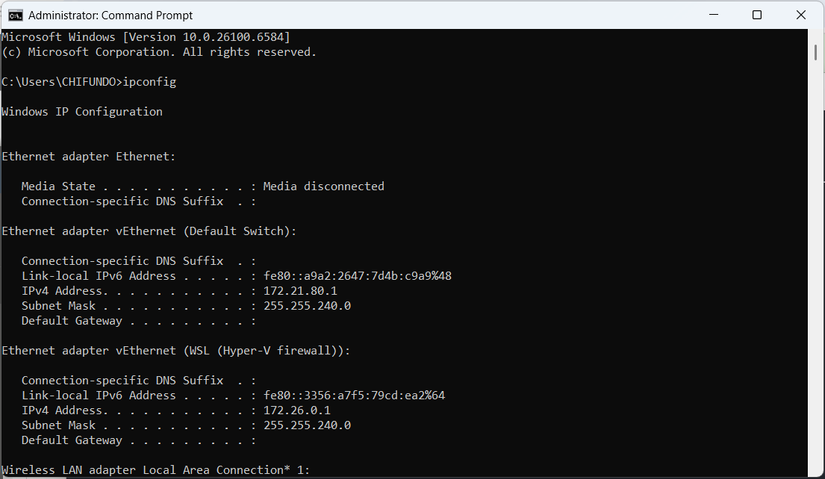Click the 'Wireless LAN adapter' line

point(155,470)
